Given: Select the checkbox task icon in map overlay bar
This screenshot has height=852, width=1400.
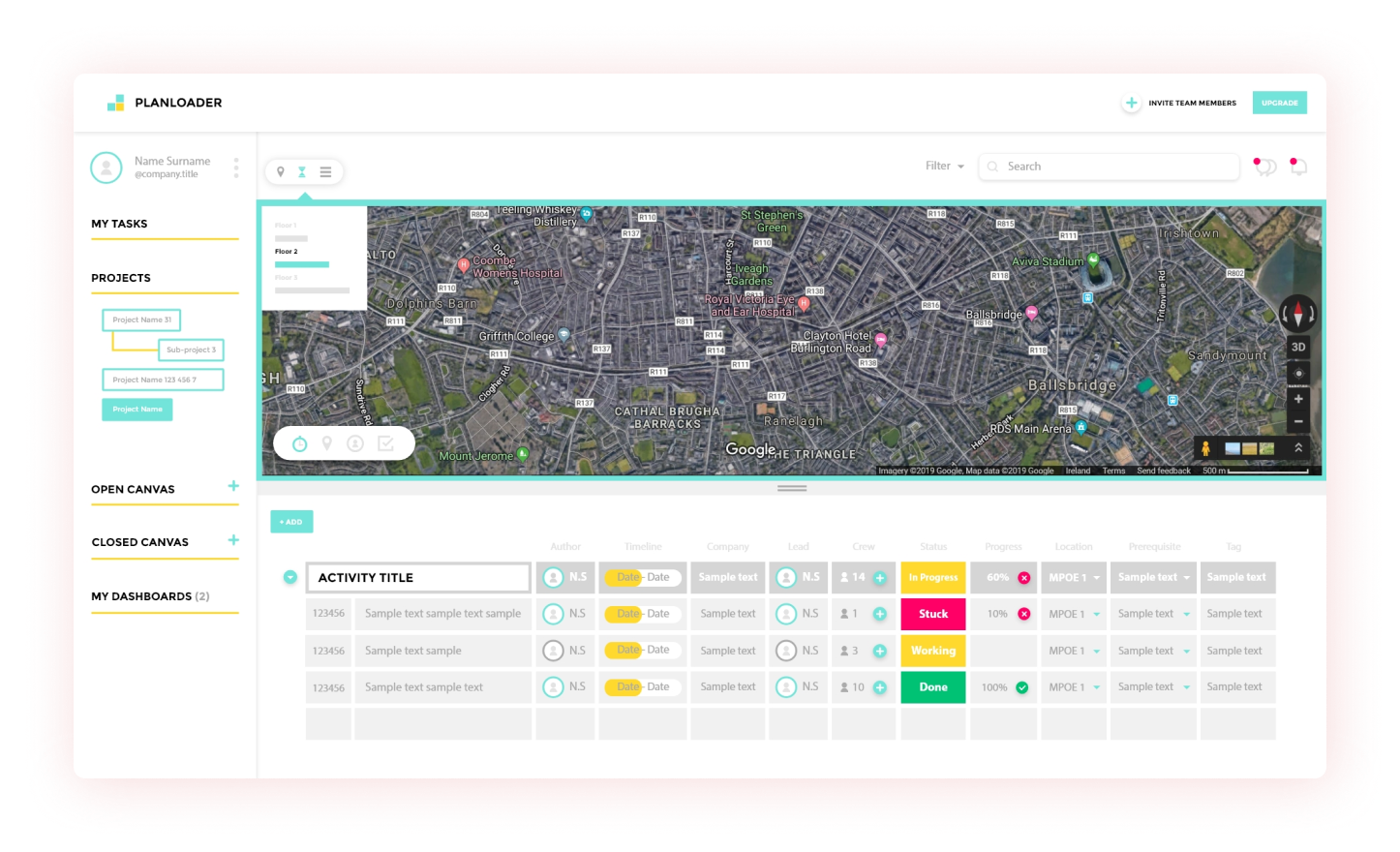Looking at the screenshot, I should pos(385,443).
